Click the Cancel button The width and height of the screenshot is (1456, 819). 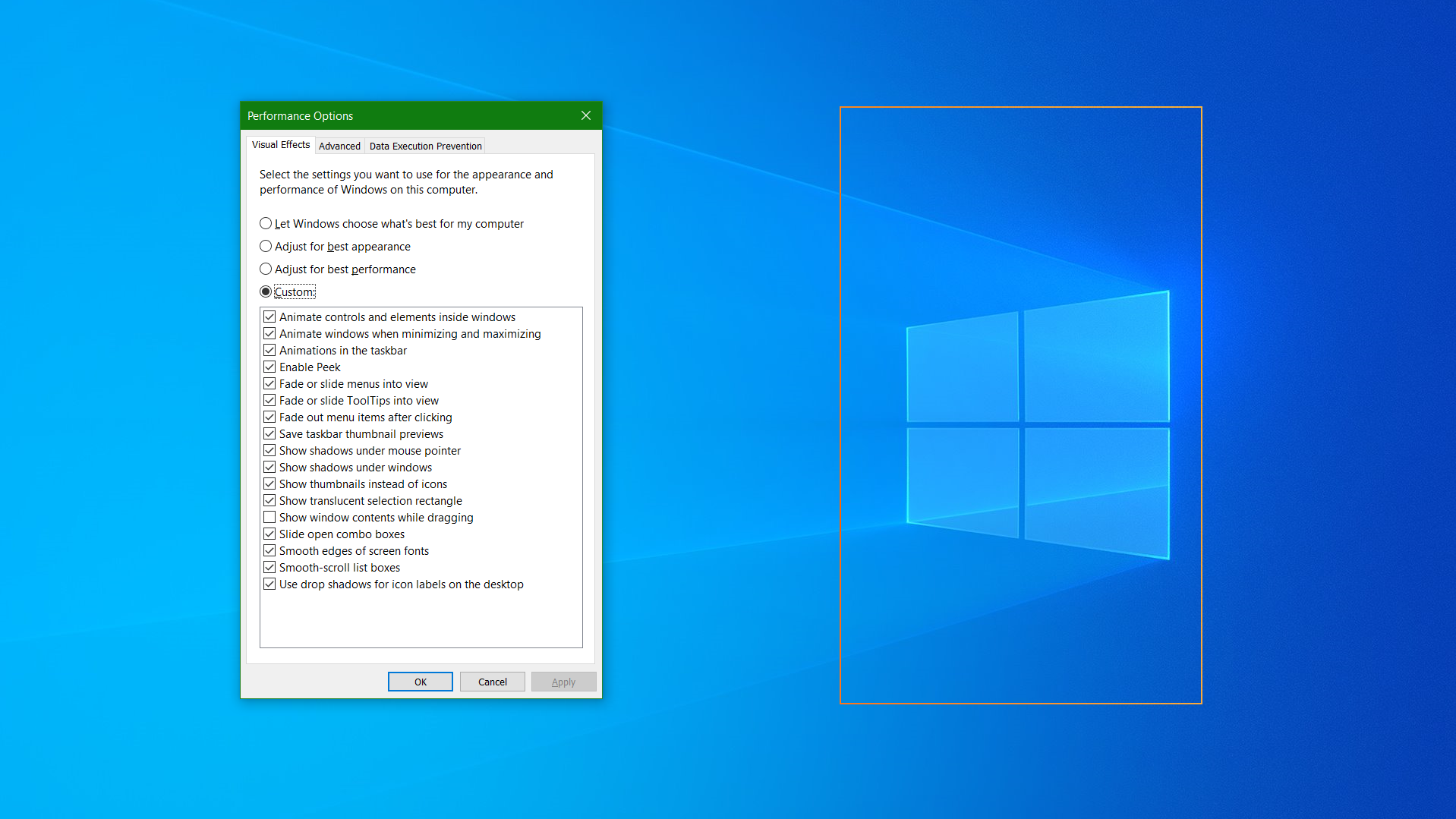click(493, 682)
